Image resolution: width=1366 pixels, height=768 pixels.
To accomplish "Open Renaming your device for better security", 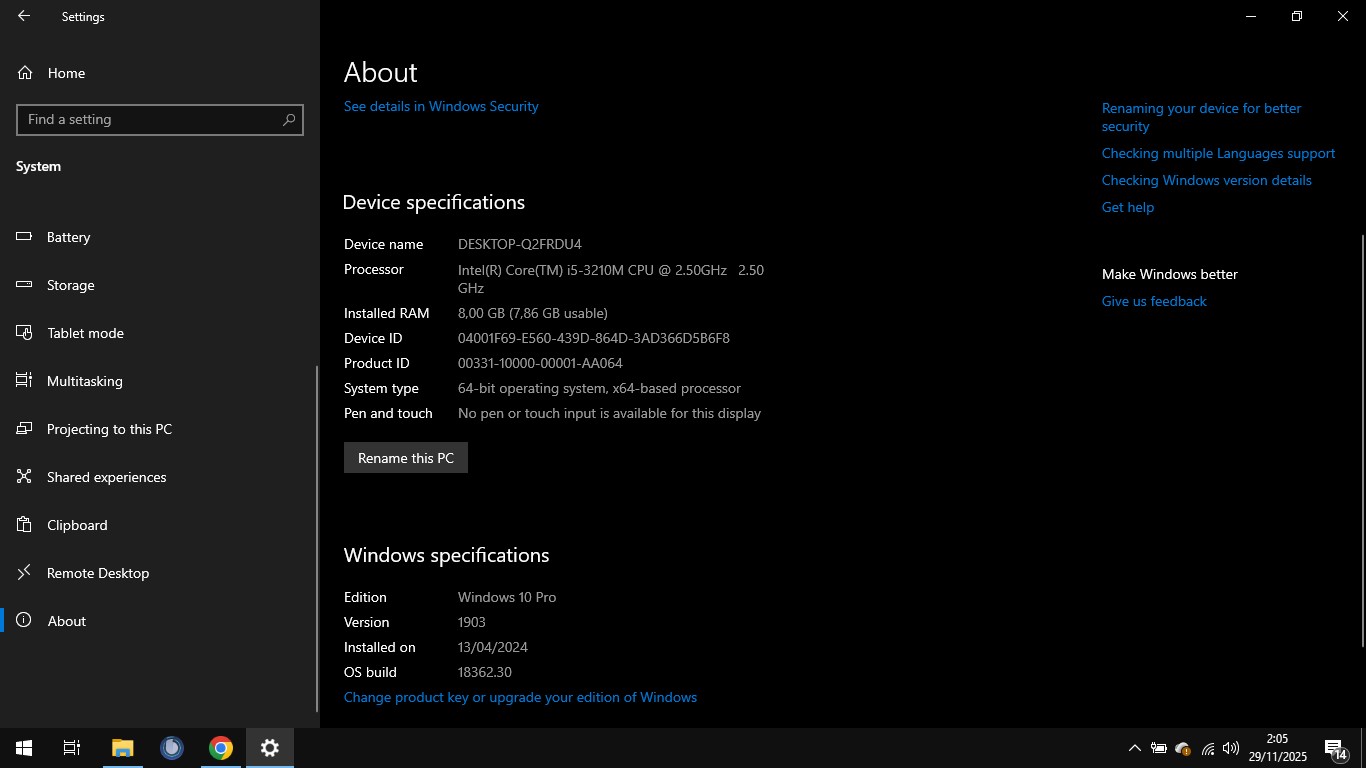I will [x=1201, y=117].
